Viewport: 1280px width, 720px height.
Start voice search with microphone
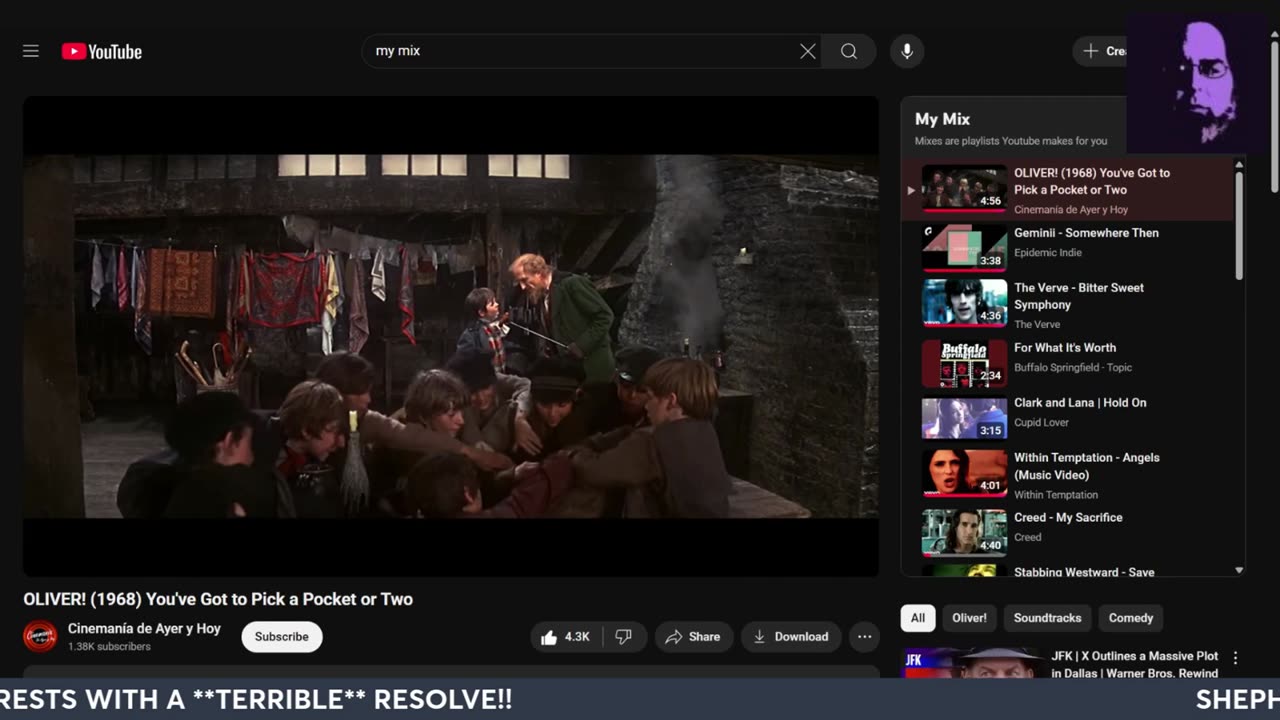click(907, 51)
